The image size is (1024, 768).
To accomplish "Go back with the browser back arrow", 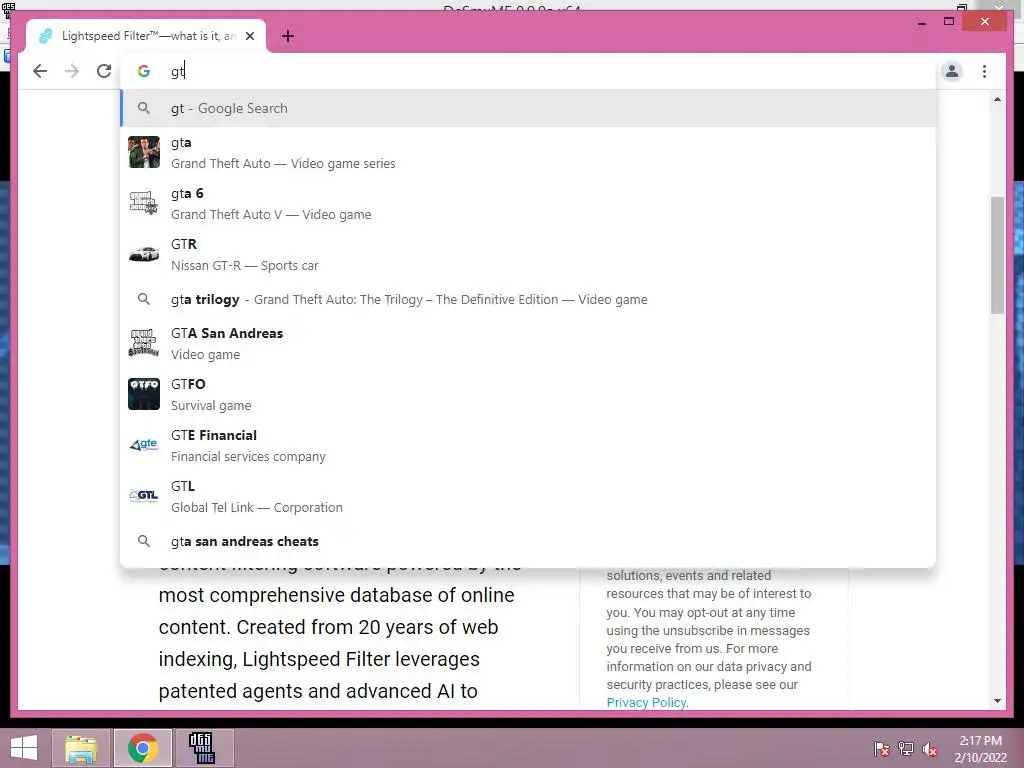I will pyautogui.click(x=40, y=71).
